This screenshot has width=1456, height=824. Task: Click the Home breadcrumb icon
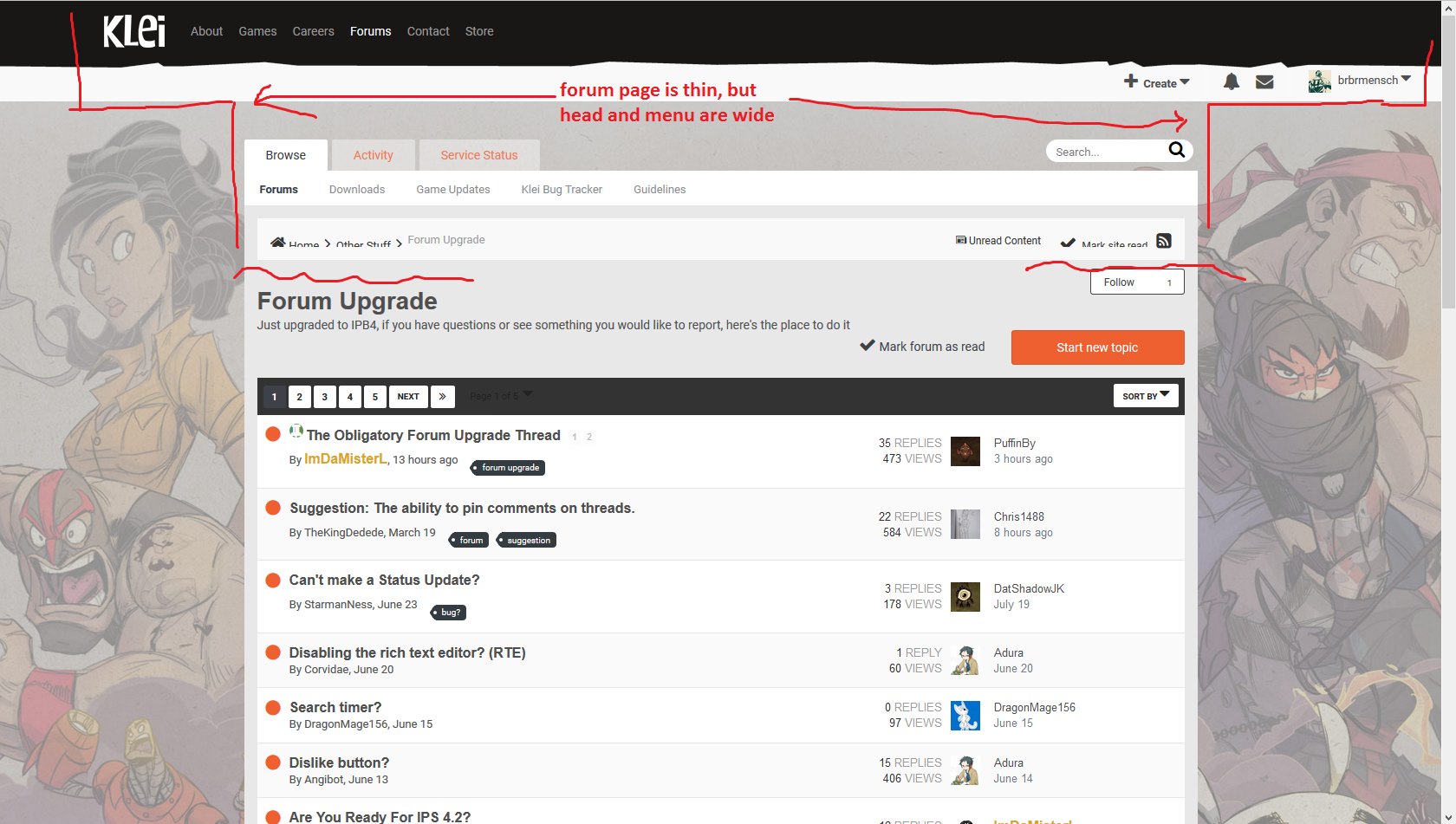tap(277, 243)
